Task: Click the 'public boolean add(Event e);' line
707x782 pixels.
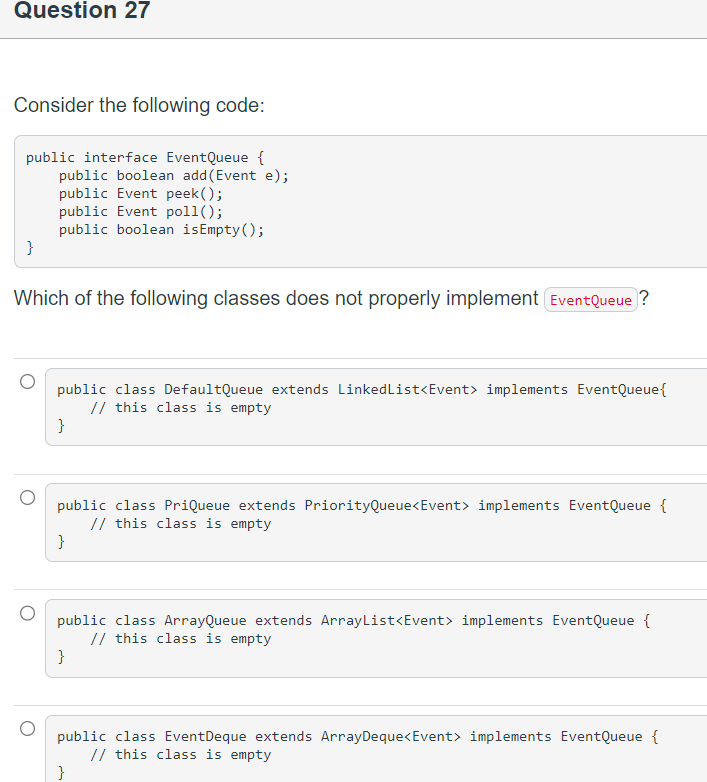Action: [x=174, y=176]
